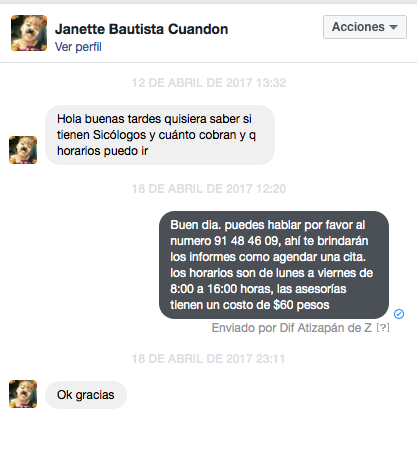
Task: Click the 18 DE ABRIL DE 2017 23:11 timestamp
Action: point(208,359)
